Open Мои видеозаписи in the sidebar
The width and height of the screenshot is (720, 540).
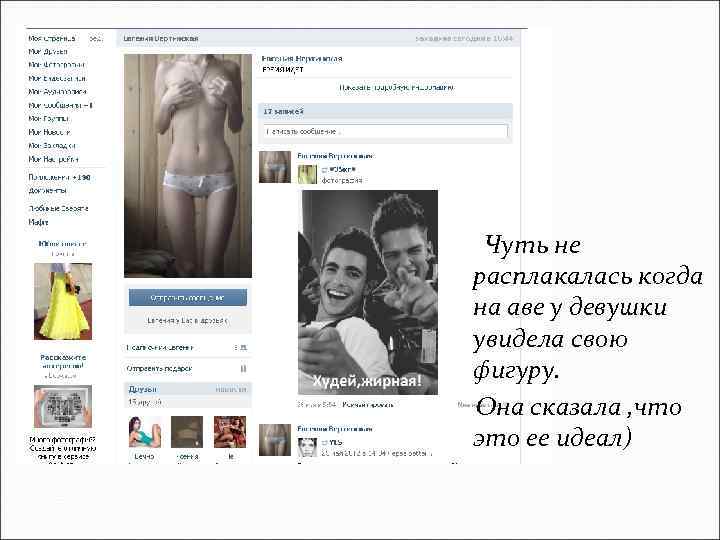pyautogui.click(x=57, y=79)
